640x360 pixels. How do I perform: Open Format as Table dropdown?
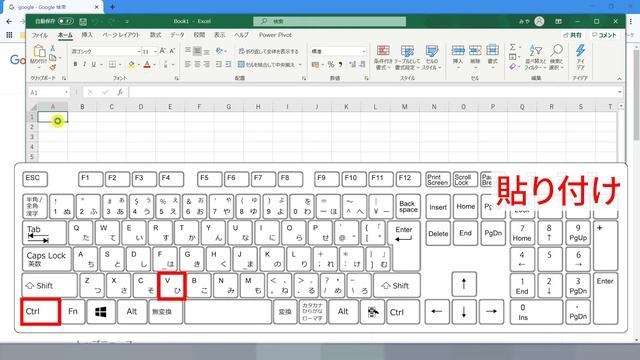pos(407,57)
